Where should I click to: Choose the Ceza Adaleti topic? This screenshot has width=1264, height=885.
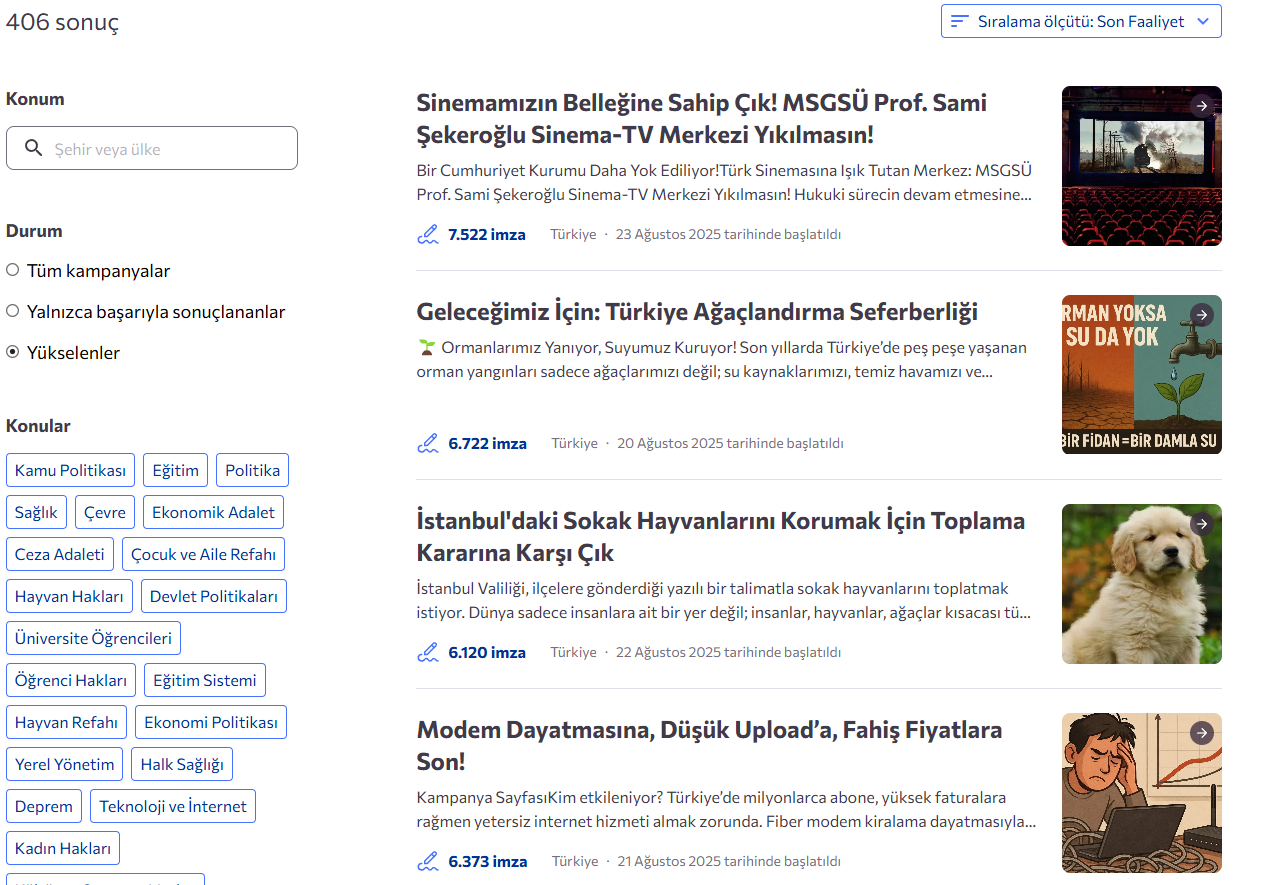[60, 554]
